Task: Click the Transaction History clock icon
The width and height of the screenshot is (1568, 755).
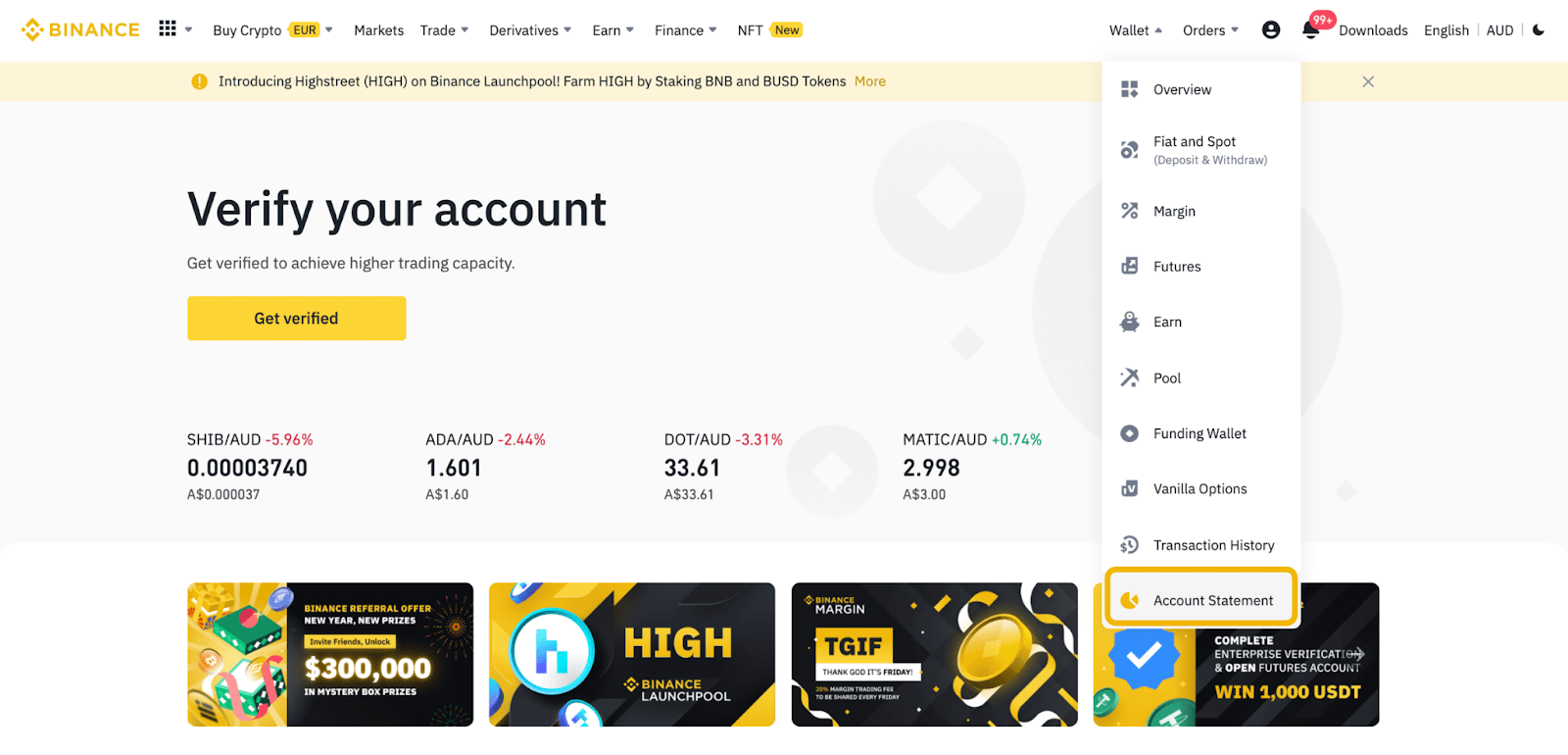Action: point(1130,545)
